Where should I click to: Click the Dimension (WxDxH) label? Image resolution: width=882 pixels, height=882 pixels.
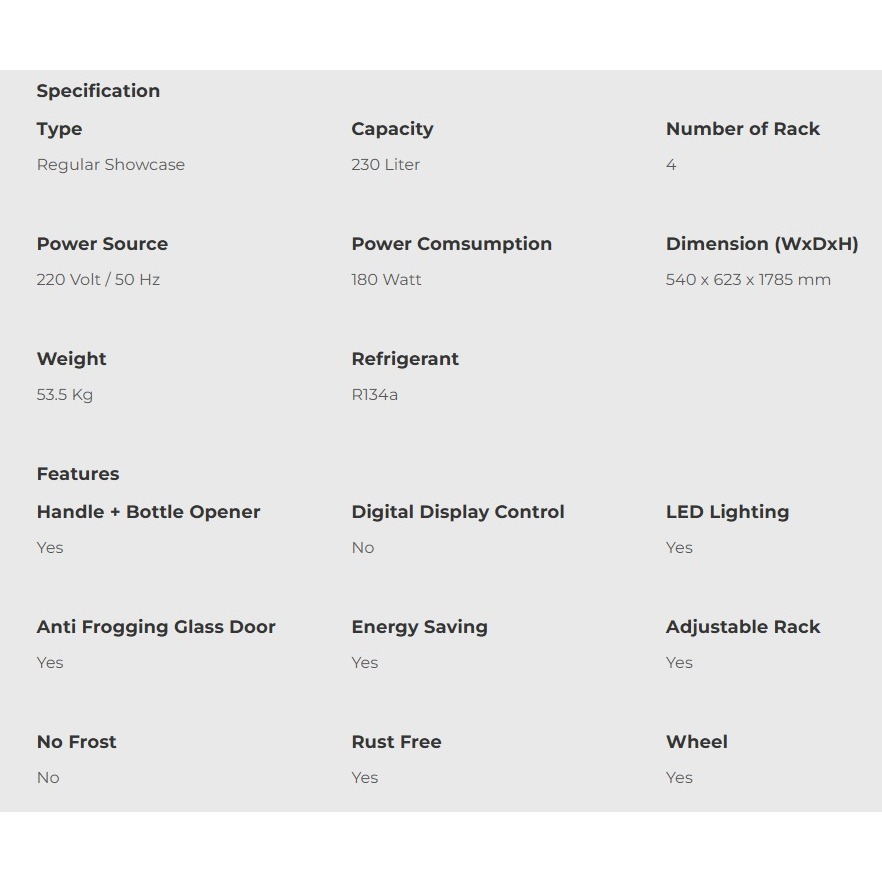762,244
